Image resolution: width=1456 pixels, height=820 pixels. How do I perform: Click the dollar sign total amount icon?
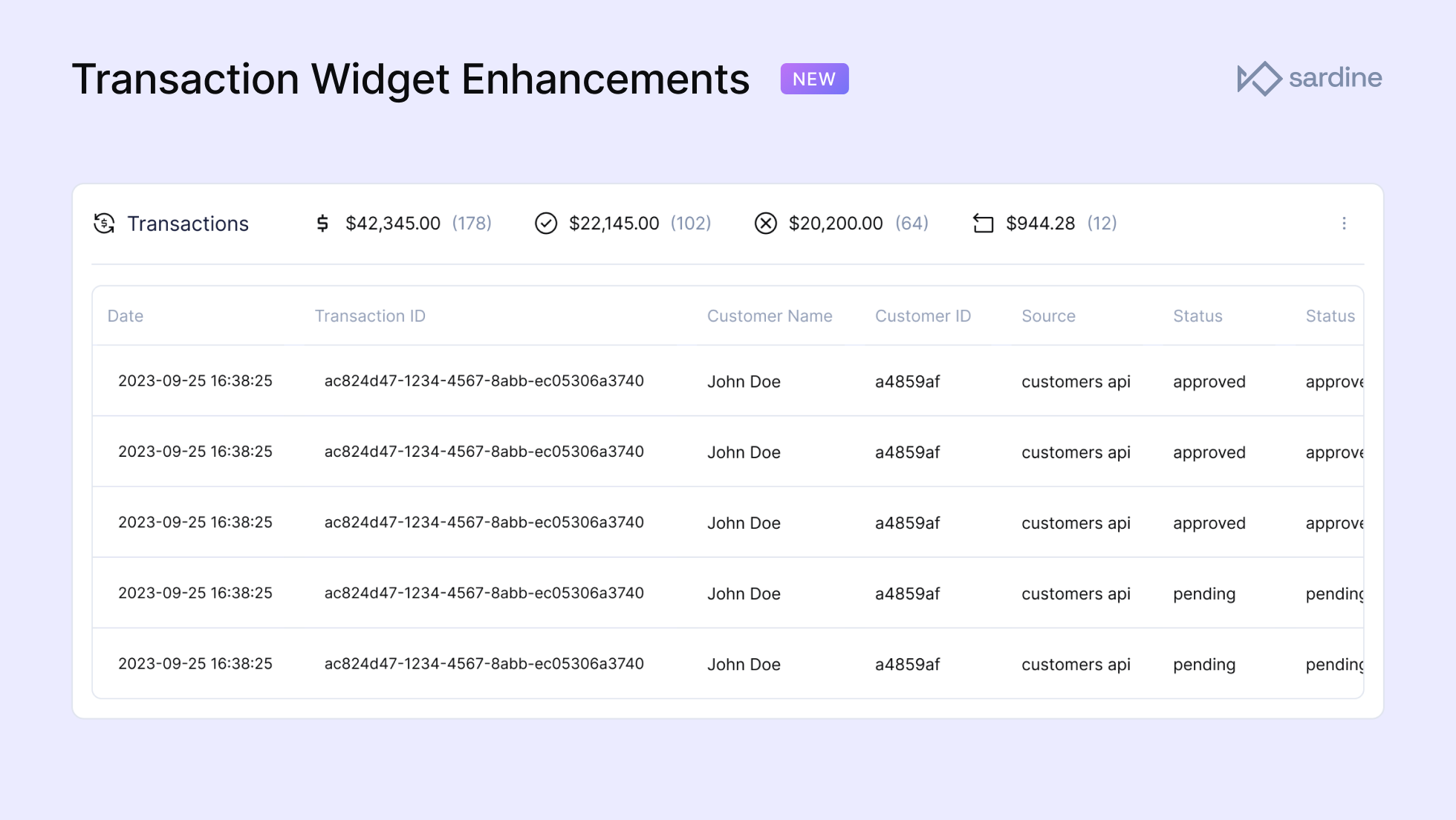(322, 224)
